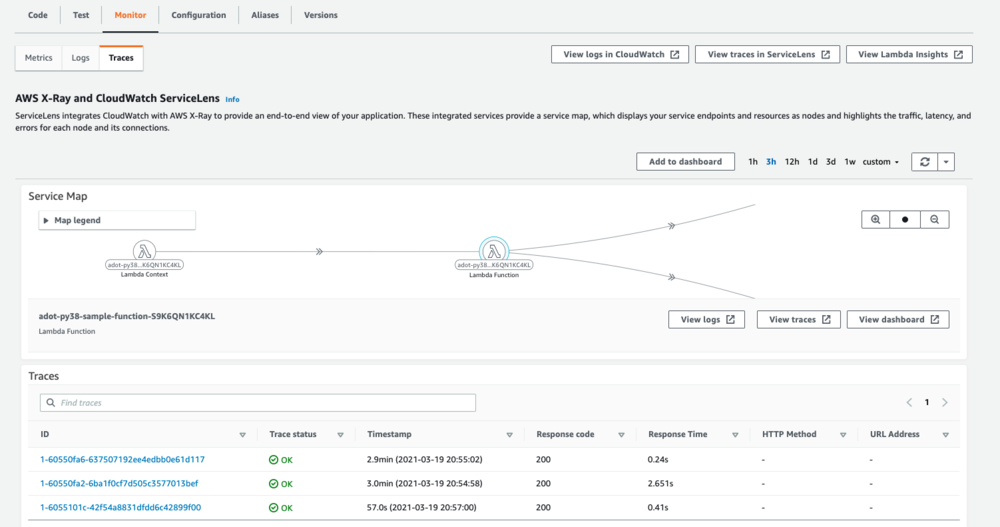Expand the Map legend
This screenshot has width=1000, height=527.
coord(117,220)
